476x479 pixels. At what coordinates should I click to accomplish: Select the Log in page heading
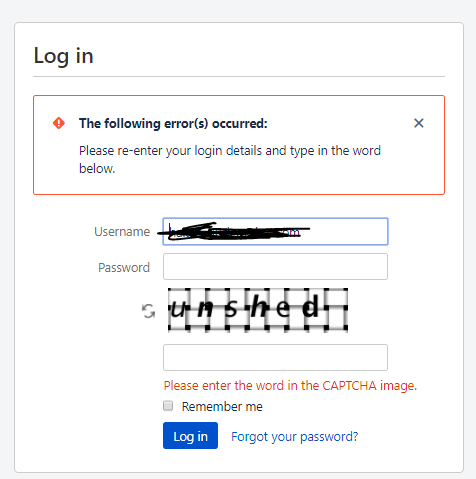tap(63, 56)
